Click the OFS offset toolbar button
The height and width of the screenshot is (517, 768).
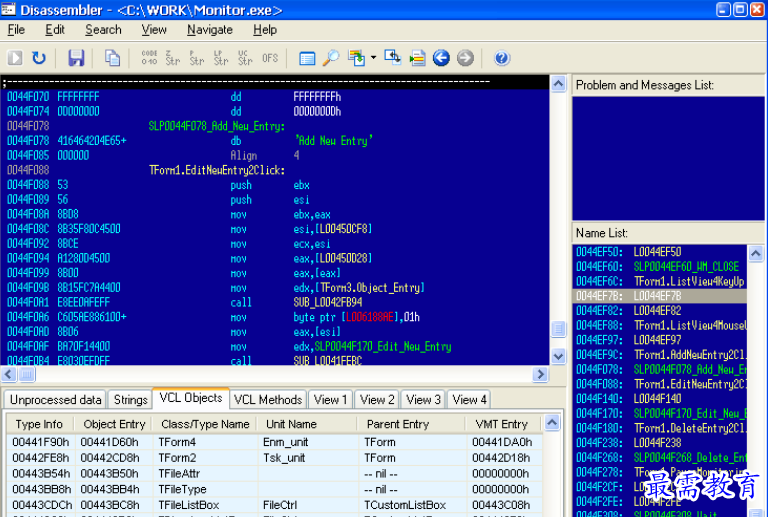(x=270, y=58)
